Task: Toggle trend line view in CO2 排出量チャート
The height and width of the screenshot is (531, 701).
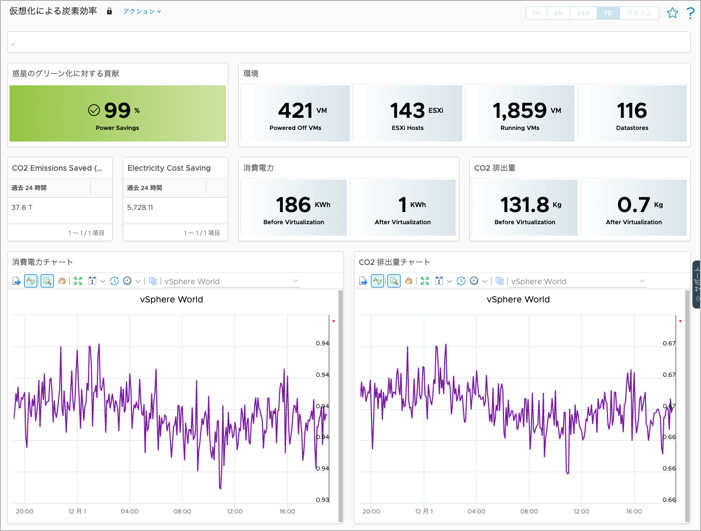Action: 378,281
